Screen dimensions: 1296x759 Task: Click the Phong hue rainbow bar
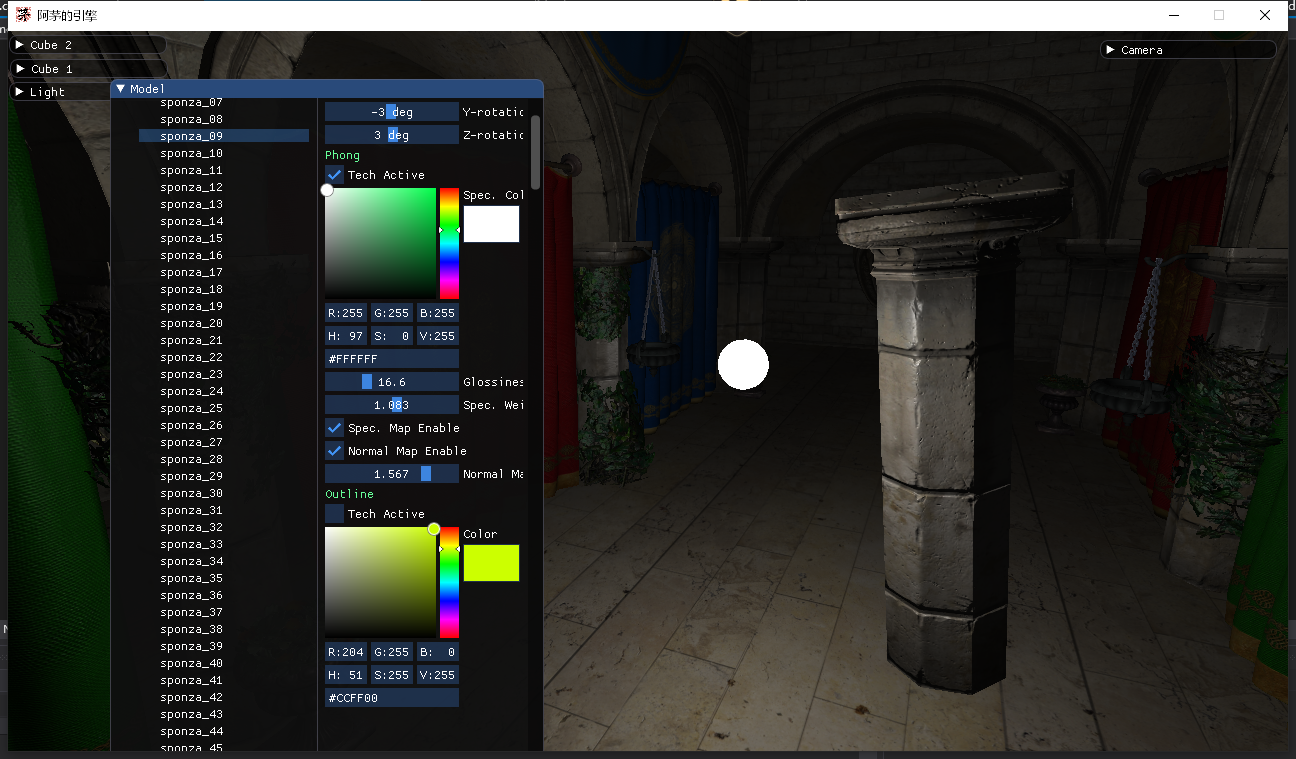pyautogui.click(x=449, y=243)
